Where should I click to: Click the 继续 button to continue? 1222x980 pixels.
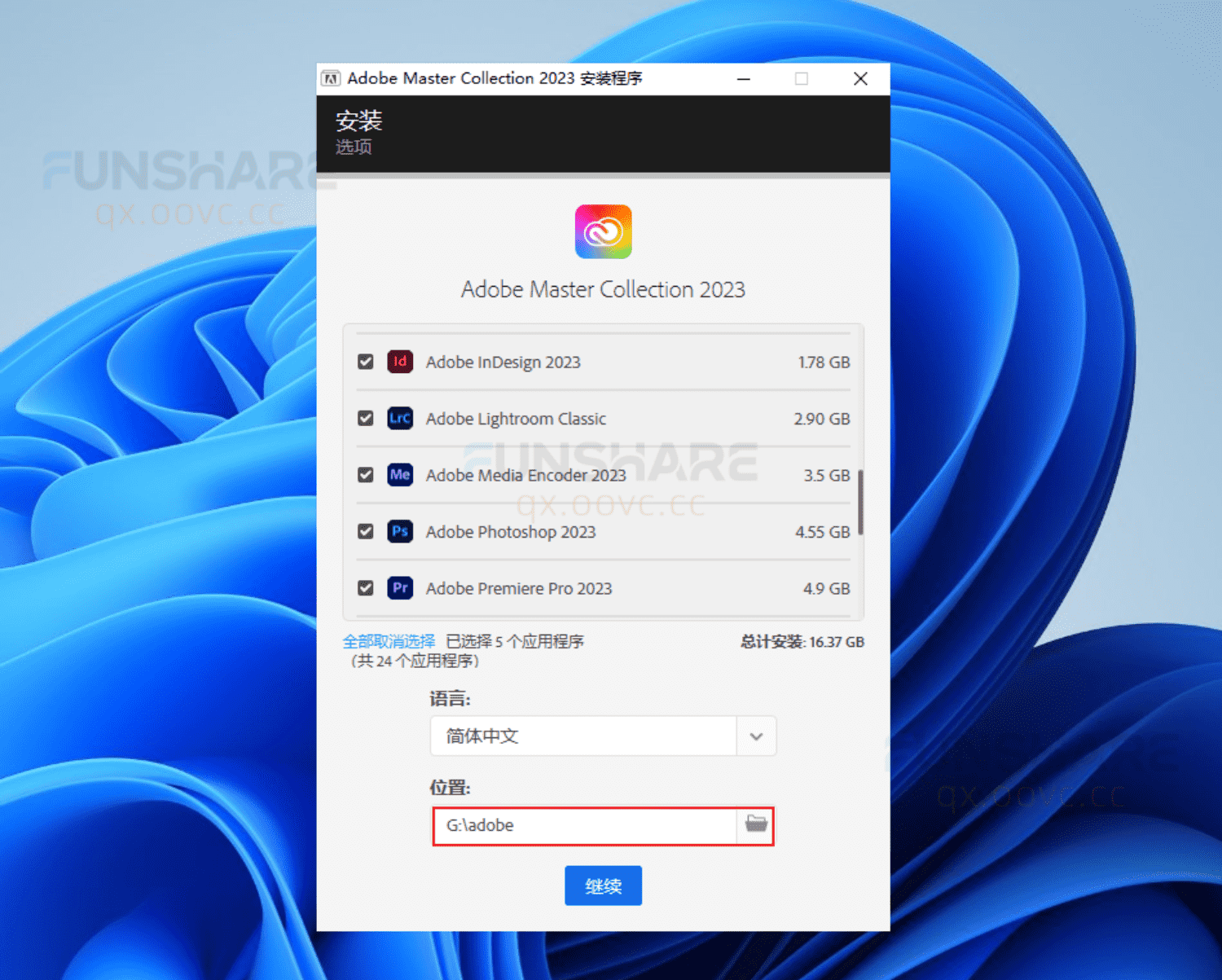tap(603, 886)
